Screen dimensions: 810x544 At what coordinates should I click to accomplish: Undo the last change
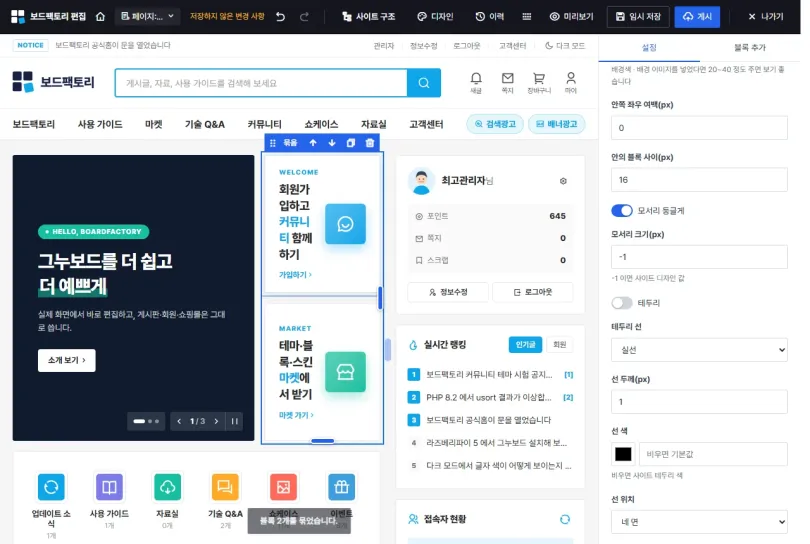[x=281, y=17]
